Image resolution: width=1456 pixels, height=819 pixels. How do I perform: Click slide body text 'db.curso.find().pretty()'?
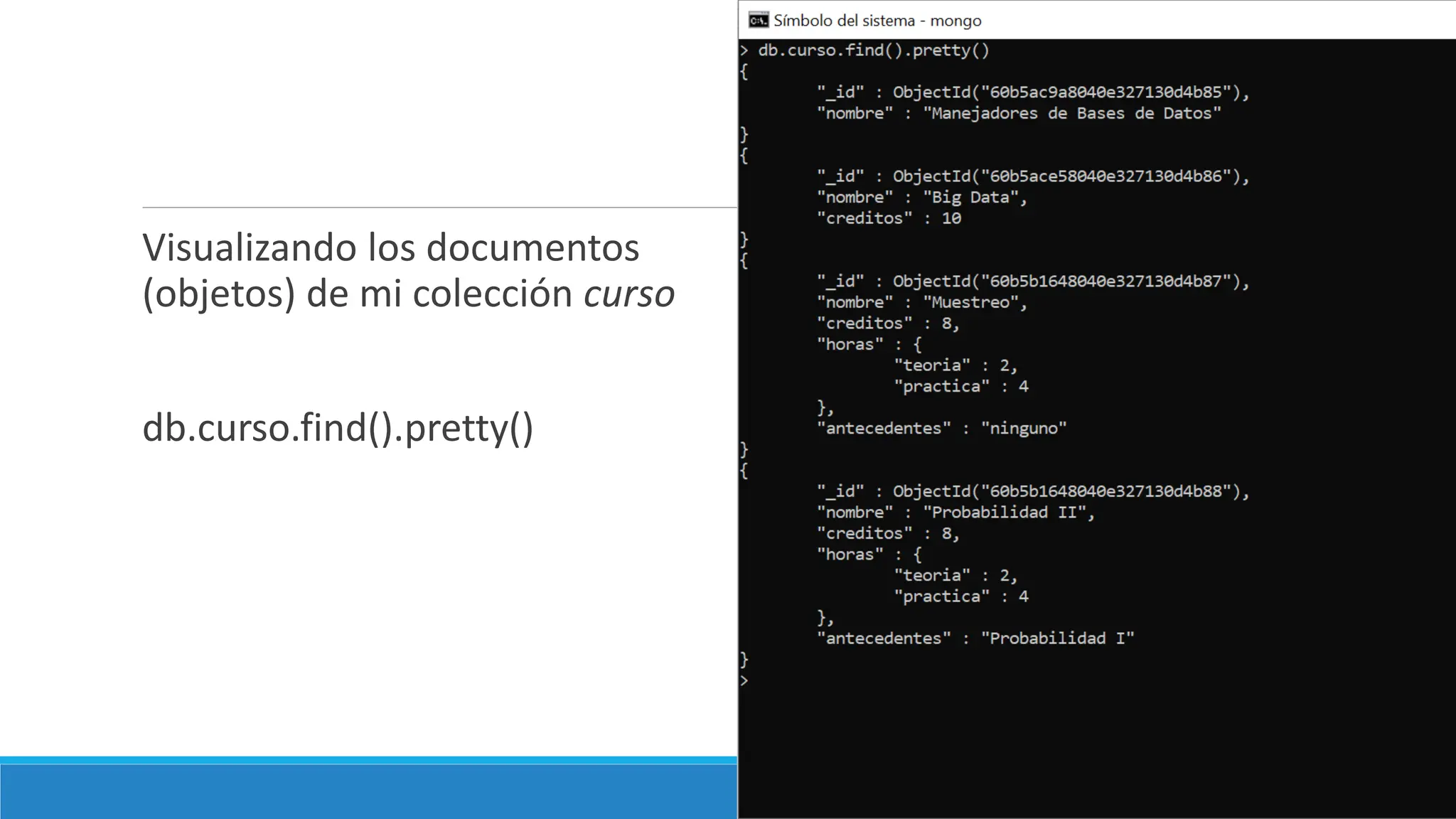pyautogui.click(x=338, y=428)
